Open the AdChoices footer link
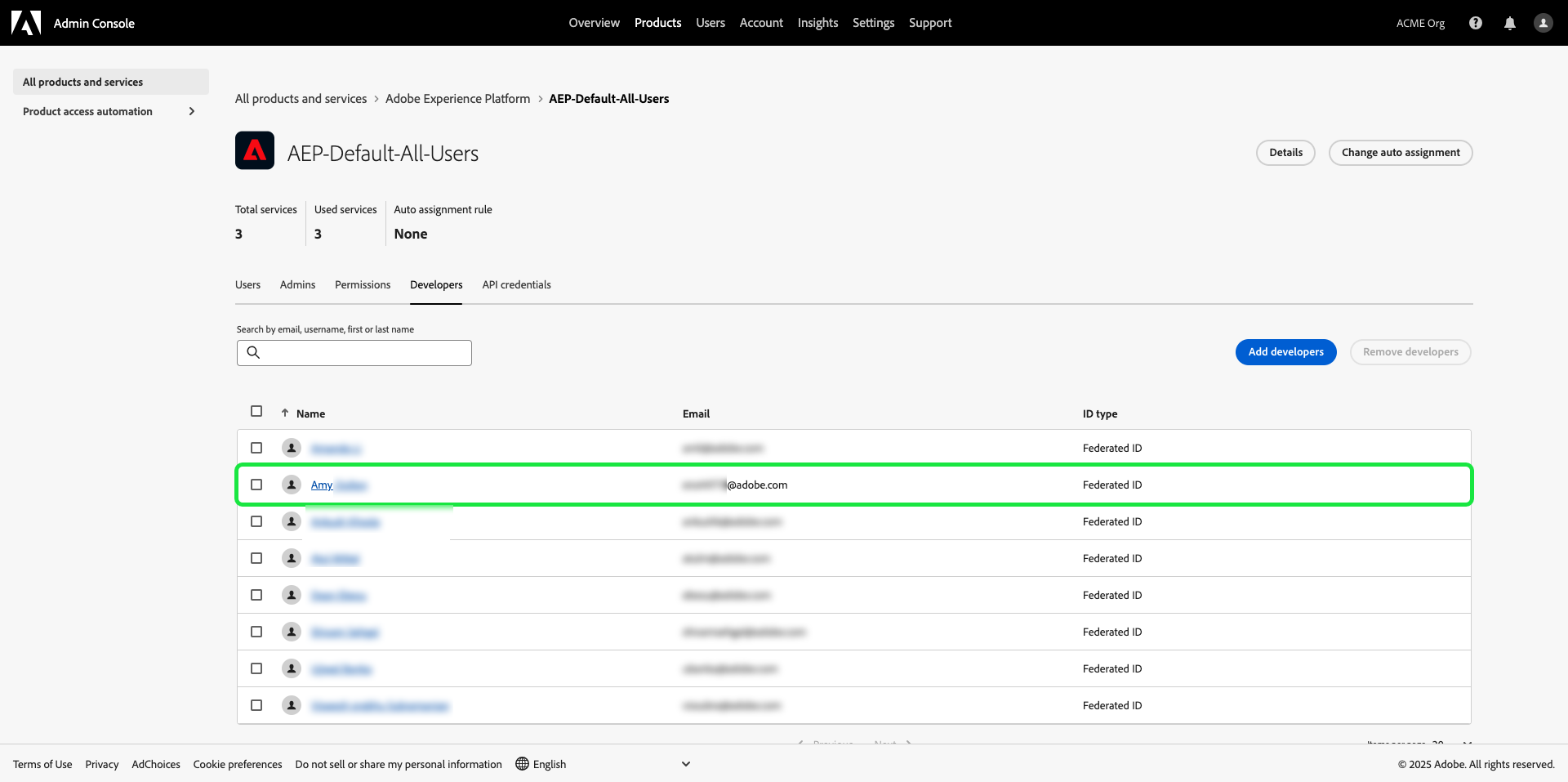 156,764
